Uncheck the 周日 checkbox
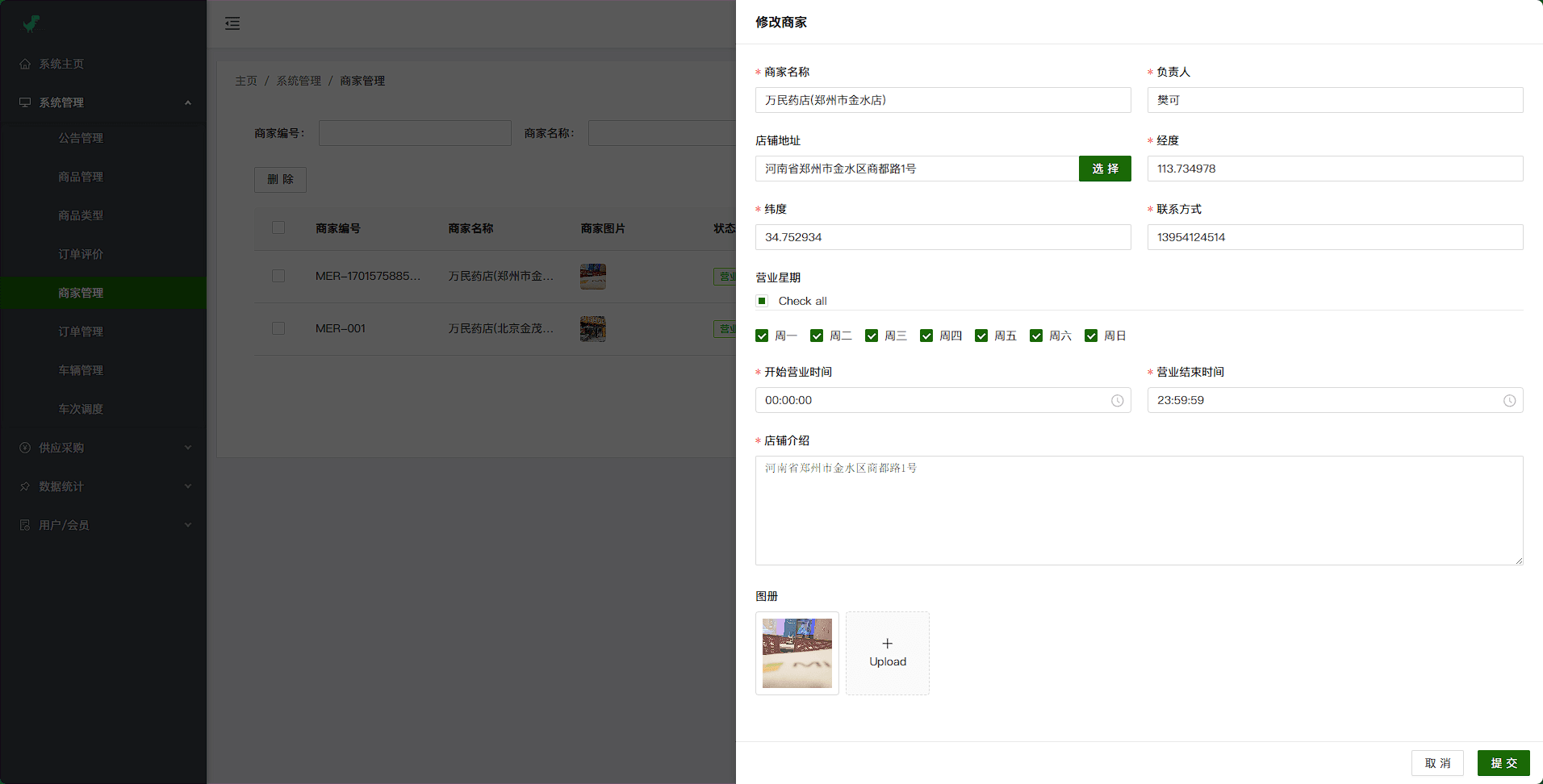Screen dimensions: 1543x784 [x=1091, y=336]
